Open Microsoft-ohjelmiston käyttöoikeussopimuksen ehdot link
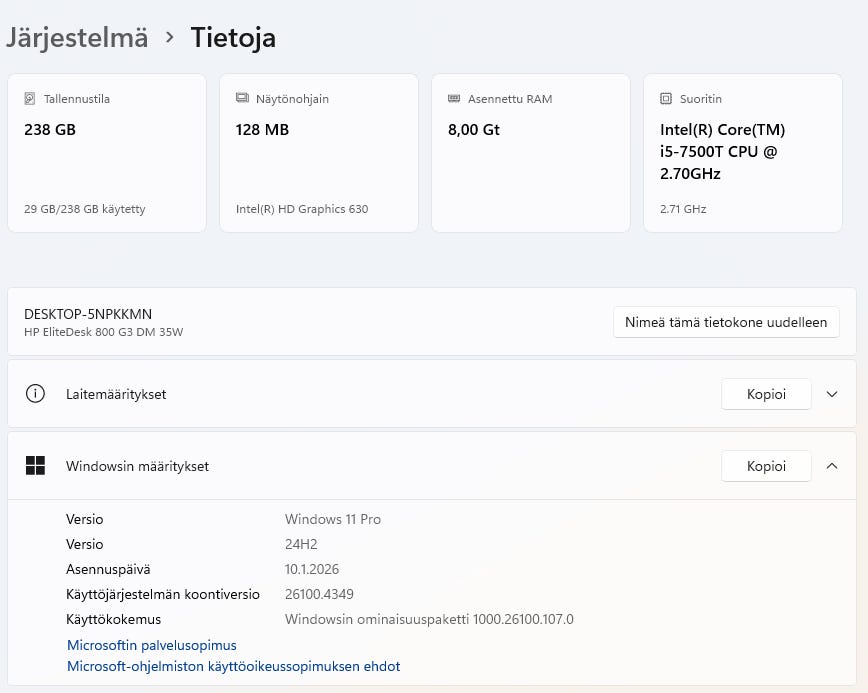This screenshot has width=868, height=693. point(233,666)
